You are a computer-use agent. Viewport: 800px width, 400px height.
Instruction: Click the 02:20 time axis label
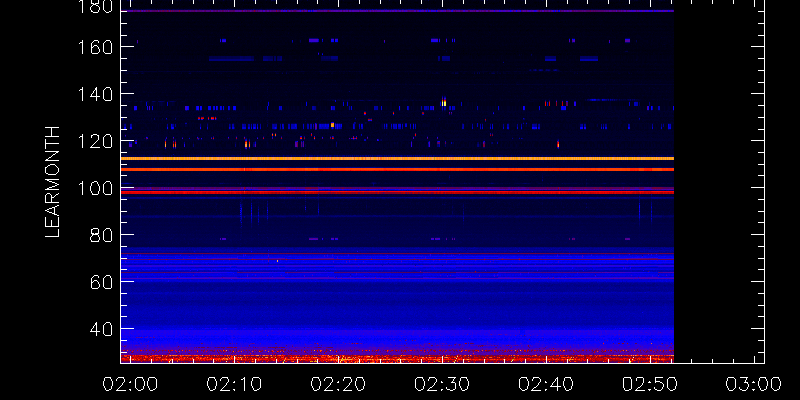[x=338, y=384]
